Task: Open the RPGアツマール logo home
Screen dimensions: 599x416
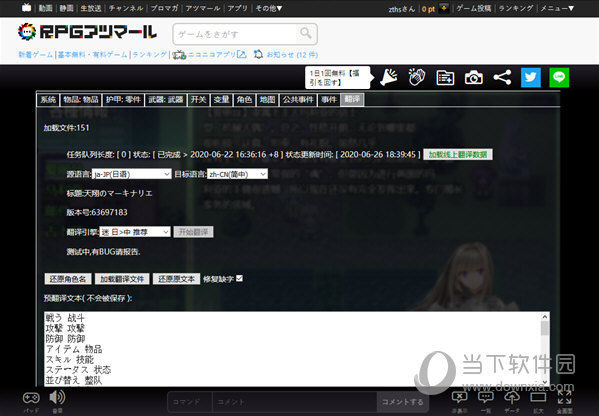Action: pyautogui.click(x=87, y=32)
